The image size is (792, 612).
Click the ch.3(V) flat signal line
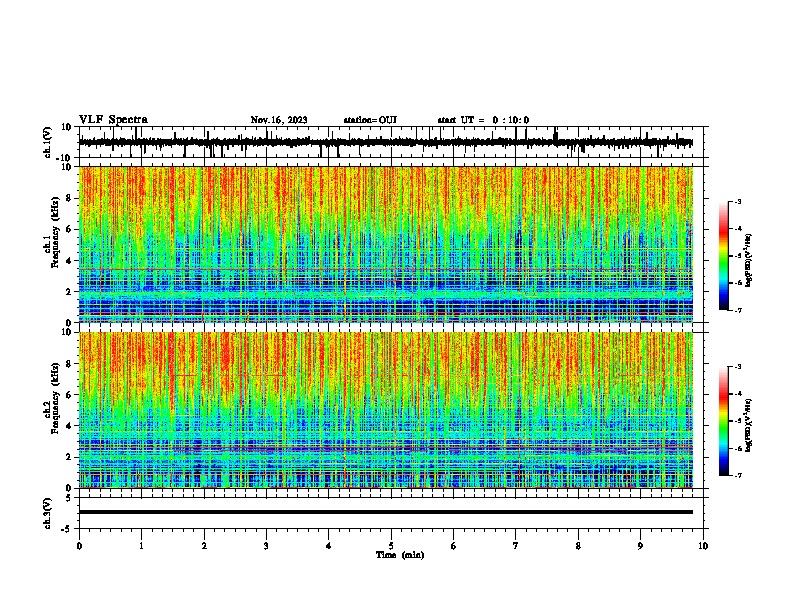[x=386, y=512]
